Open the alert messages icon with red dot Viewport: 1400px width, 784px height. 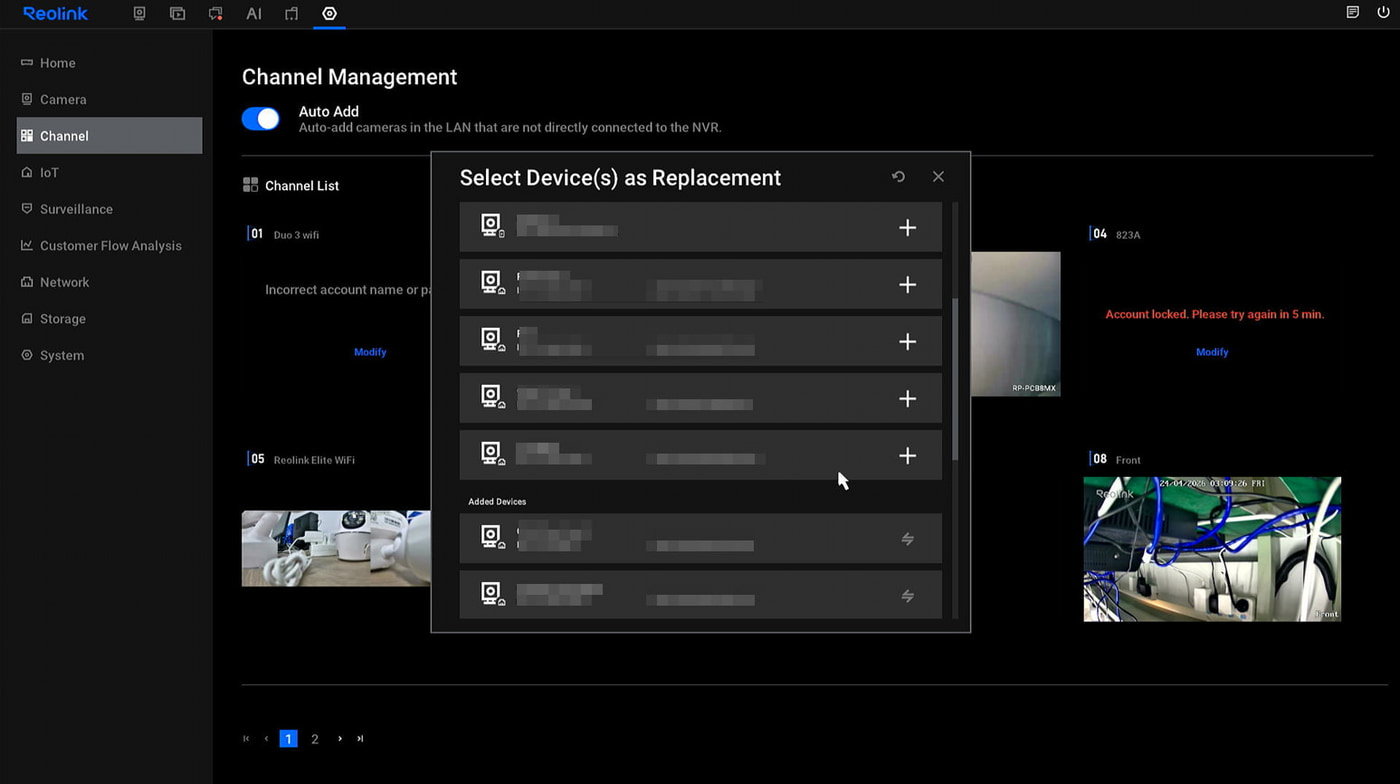pos(215,14)
